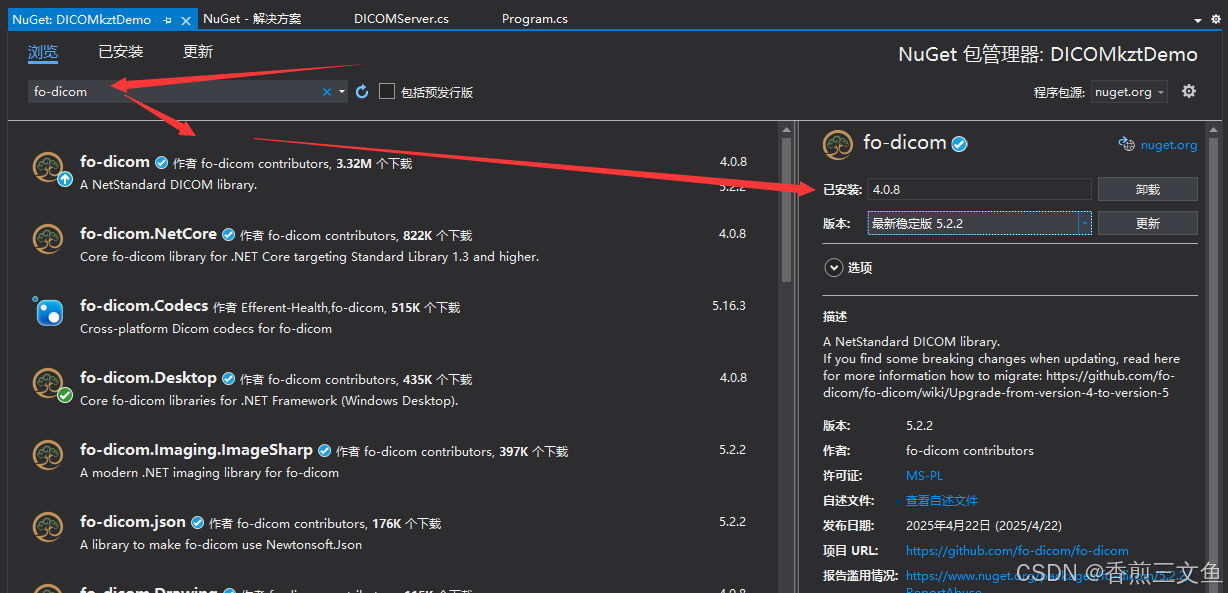This screenshot has width=1228, height=593.
Task: Select the fo-dicom.Imaging.ImageSharp package name
Action: click(x=196, y=450)
